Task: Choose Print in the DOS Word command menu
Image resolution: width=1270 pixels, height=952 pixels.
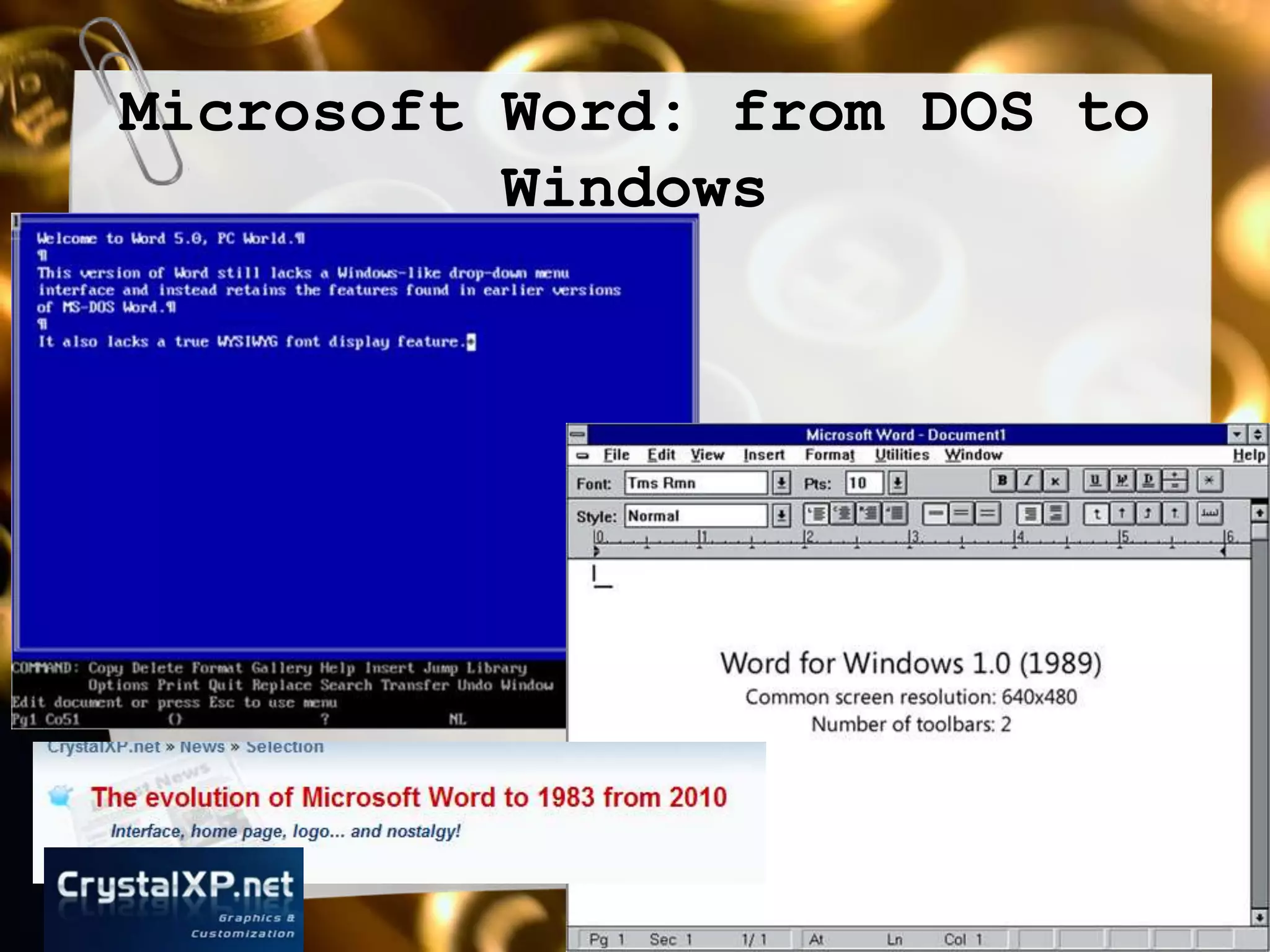Action: (178, 685)
